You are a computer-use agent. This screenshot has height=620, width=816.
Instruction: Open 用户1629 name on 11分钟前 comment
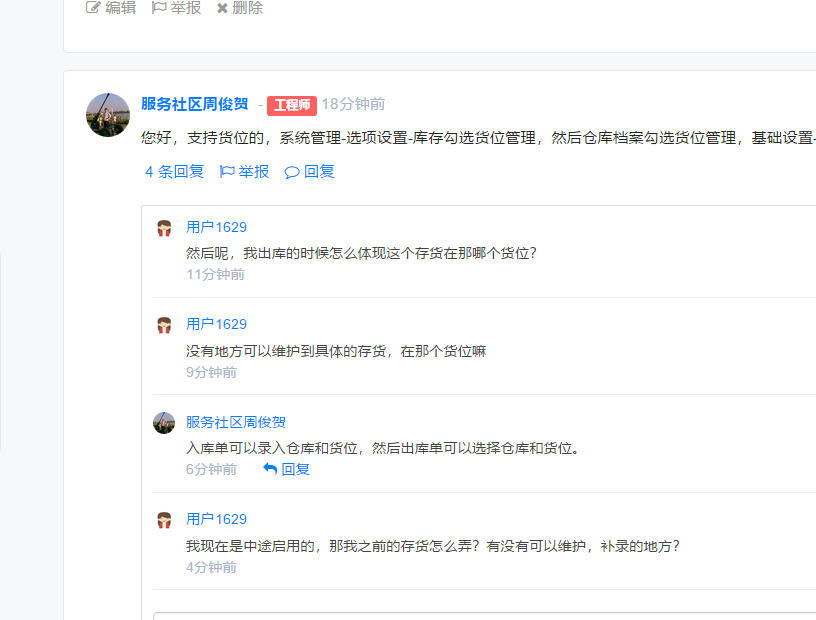tap(216, 227)
